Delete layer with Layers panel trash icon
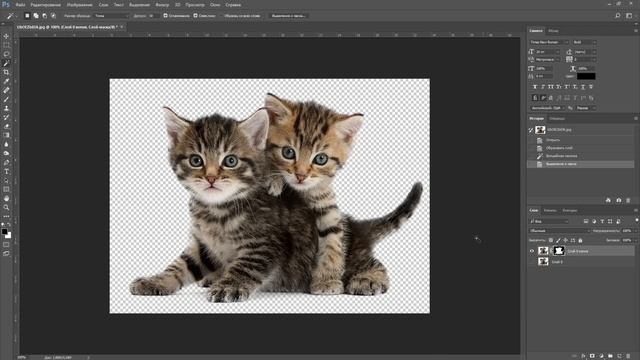This screenshot has height=360, width=640. (x=628, y=356)
